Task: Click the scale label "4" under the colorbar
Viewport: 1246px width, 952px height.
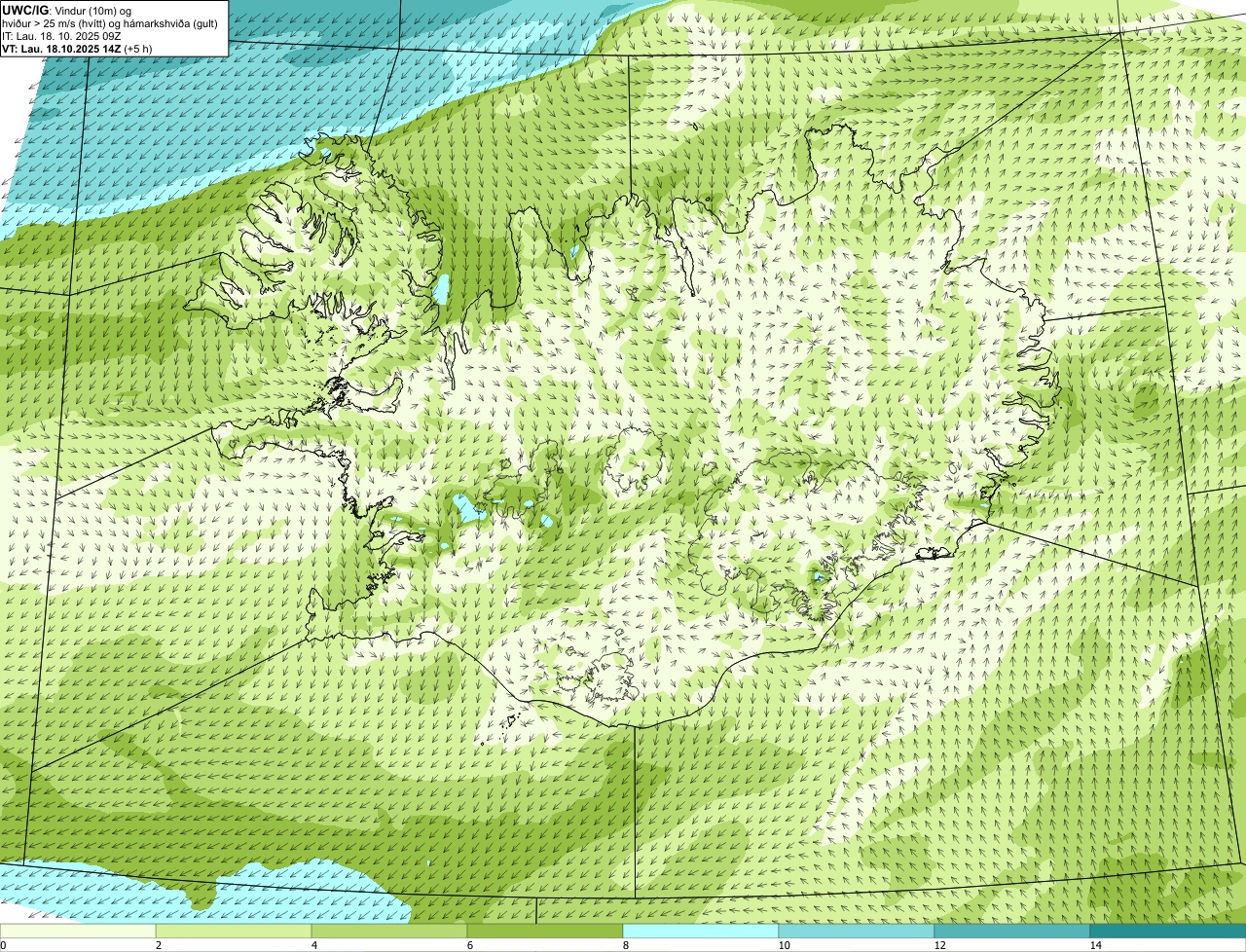Action: pos(314,945)
